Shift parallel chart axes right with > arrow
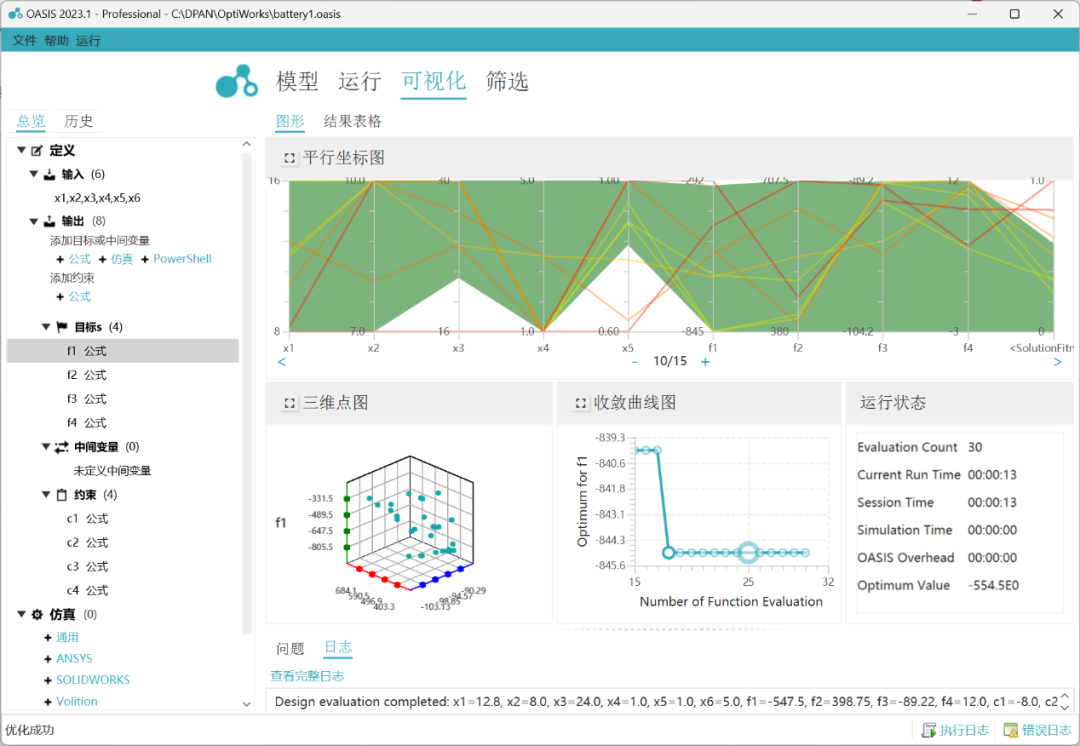1080x746 pixels. point(1058,362)
